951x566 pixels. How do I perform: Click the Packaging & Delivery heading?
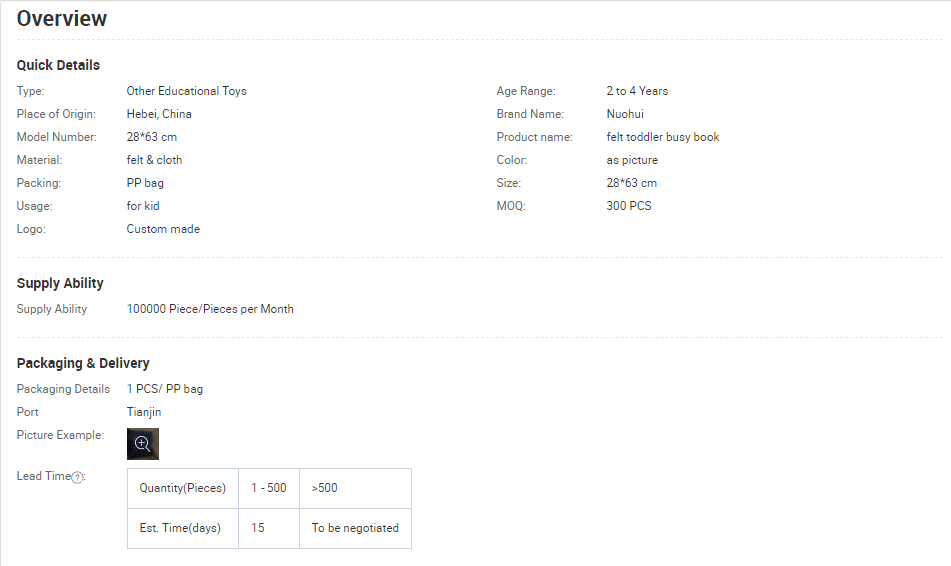pyautogui.click(x=83, y=363)
